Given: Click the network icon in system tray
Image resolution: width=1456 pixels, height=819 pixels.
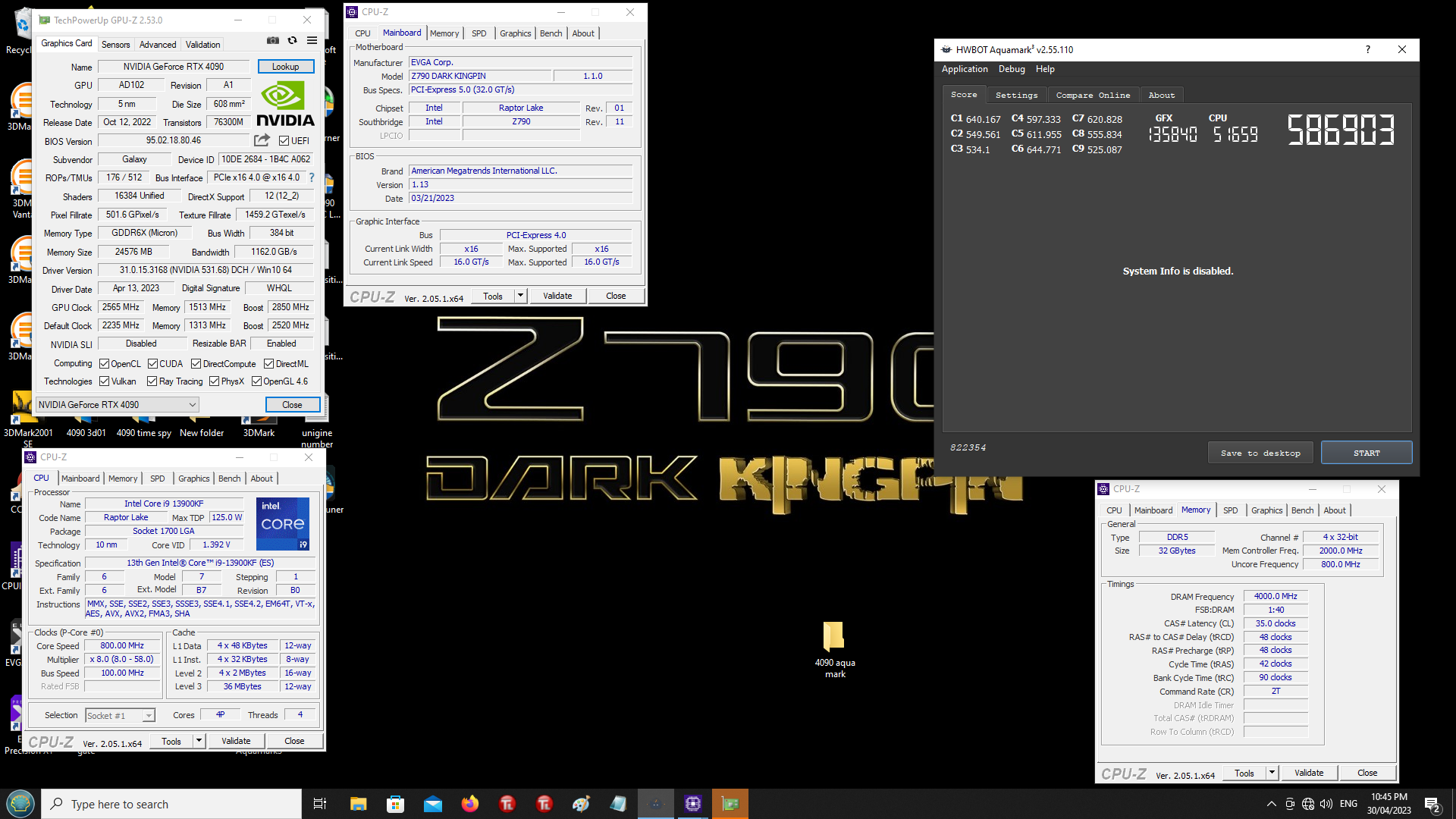Looking at the screenshot, I should pyautogui.click(x=1307, y=804).
